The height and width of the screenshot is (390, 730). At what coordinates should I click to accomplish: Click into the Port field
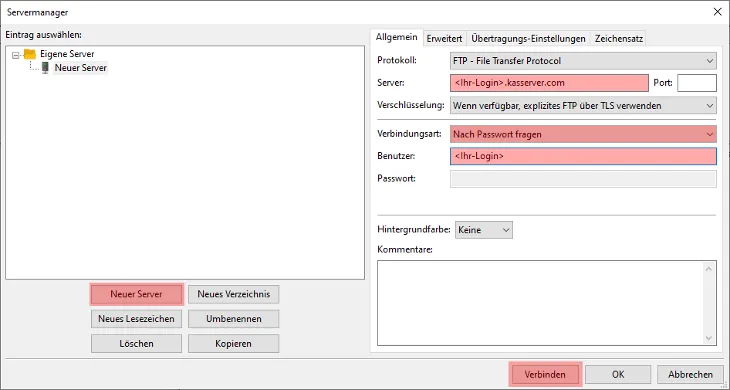click(696, 83)
